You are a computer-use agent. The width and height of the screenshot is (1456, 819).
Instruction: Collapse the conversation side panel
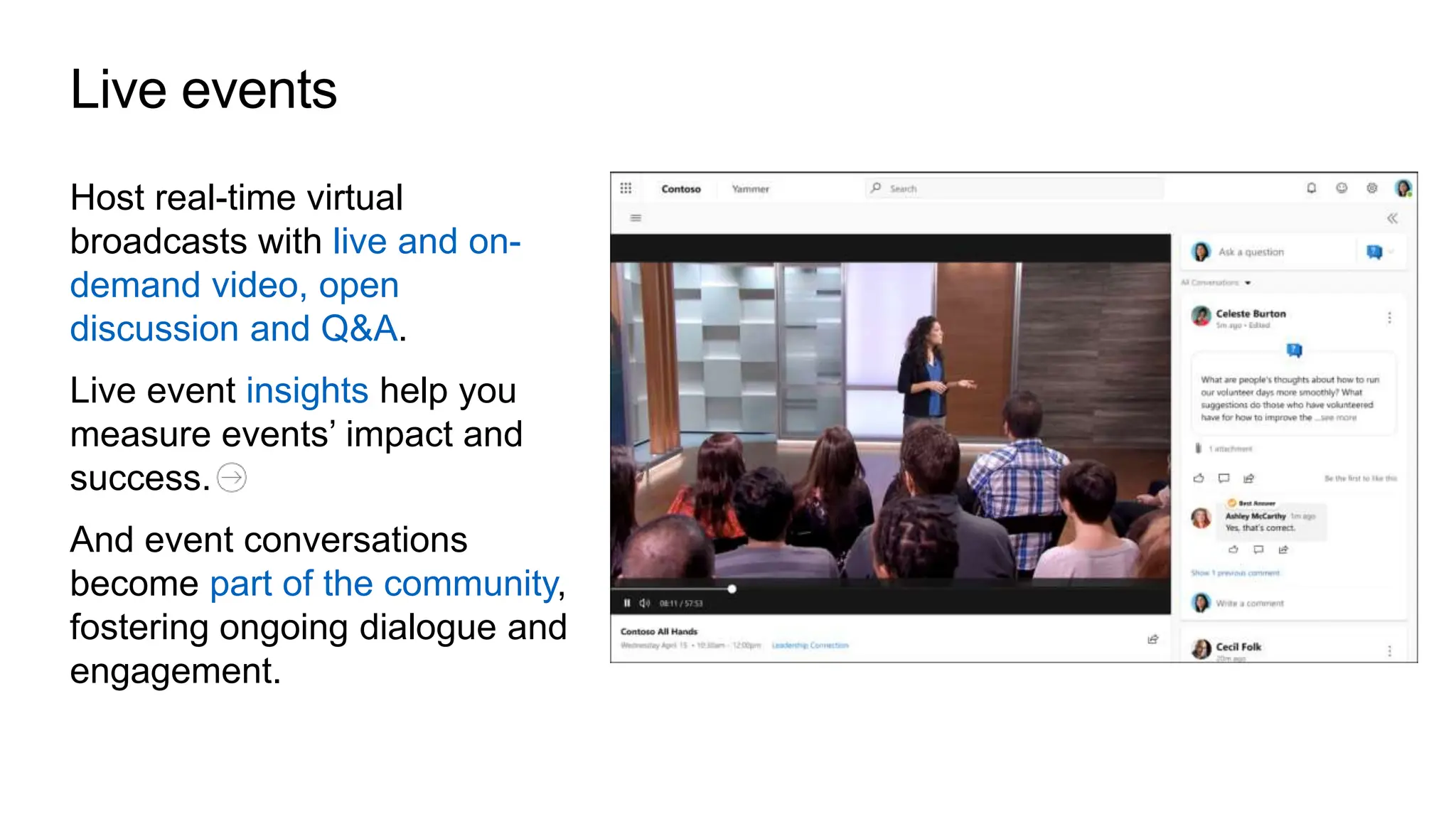[1392, 218]
